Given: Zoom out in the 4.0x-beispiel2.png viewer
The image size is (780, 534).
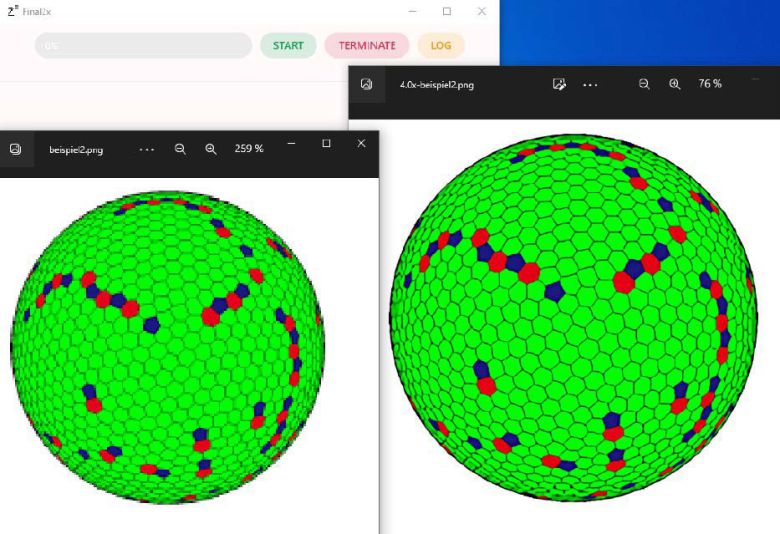Looking at the screenshot, I should 644,85.
